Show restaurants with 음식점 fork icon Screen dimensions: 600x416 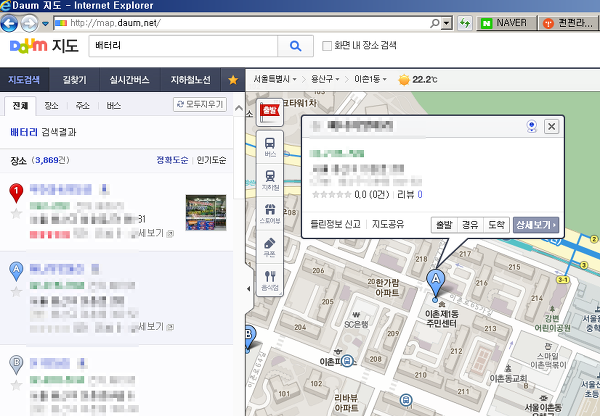click(x=270, y=280)
